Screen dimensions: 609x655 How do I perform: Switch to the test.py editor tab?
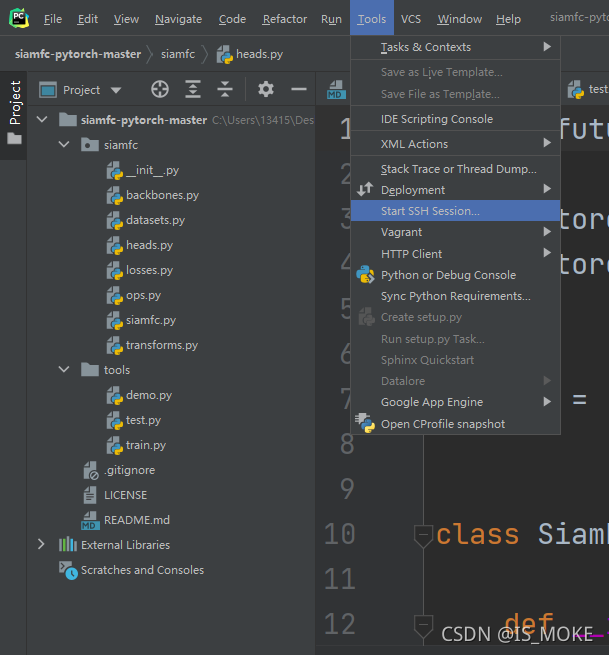click(x=588, y=89)
